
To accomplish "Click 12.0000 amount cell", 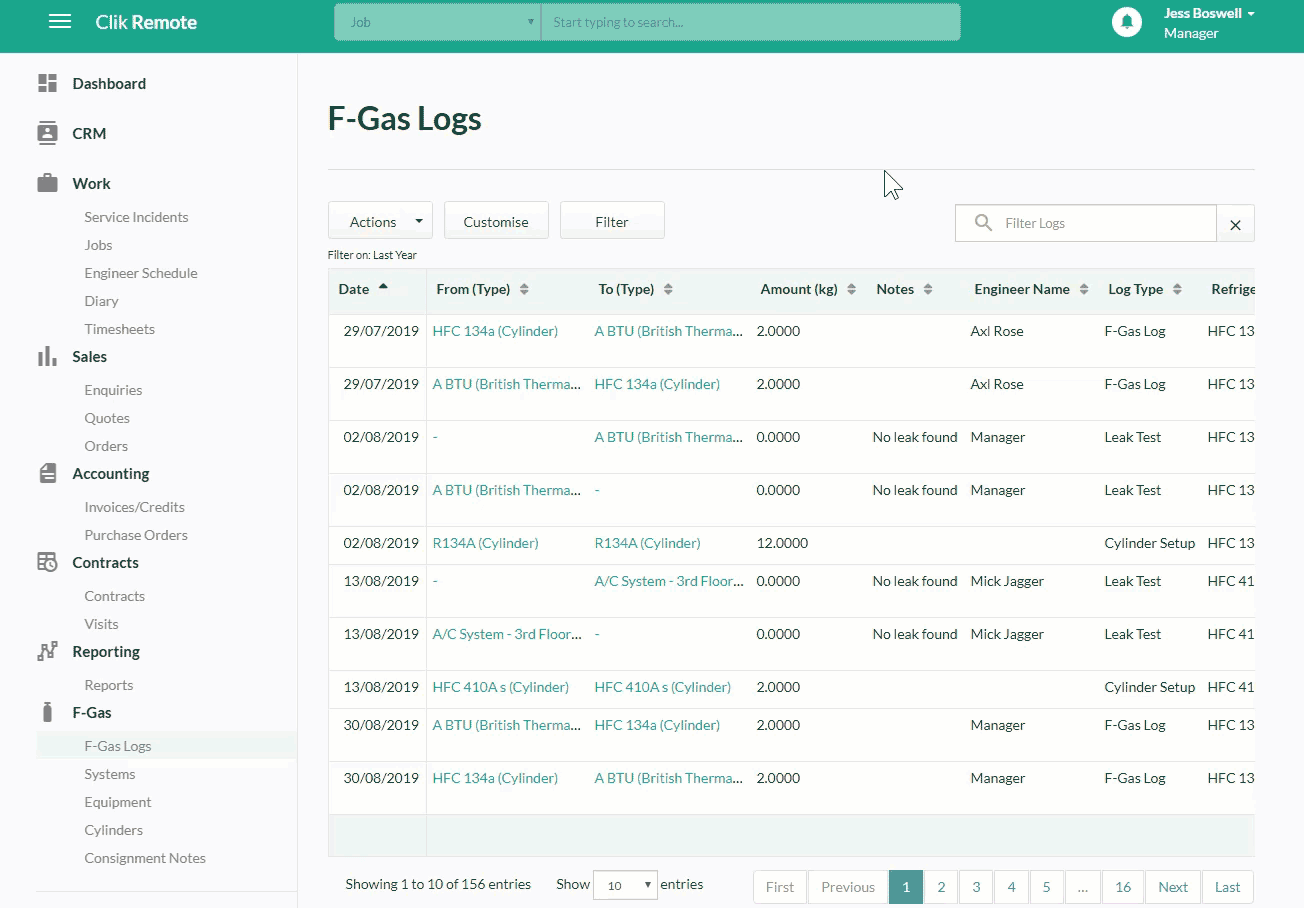I will [x=782, y=543].
